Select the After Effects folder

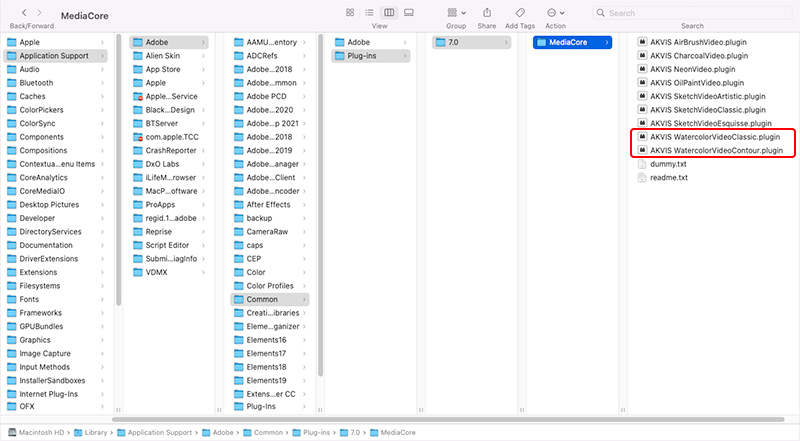pyautogui.click(x=269, y=205)
